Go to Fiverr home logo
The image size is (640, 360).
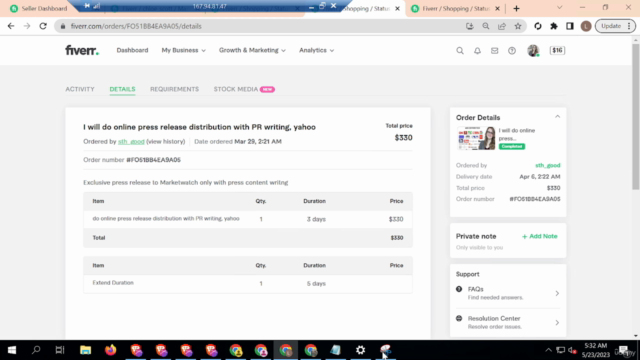coord(82,50)
